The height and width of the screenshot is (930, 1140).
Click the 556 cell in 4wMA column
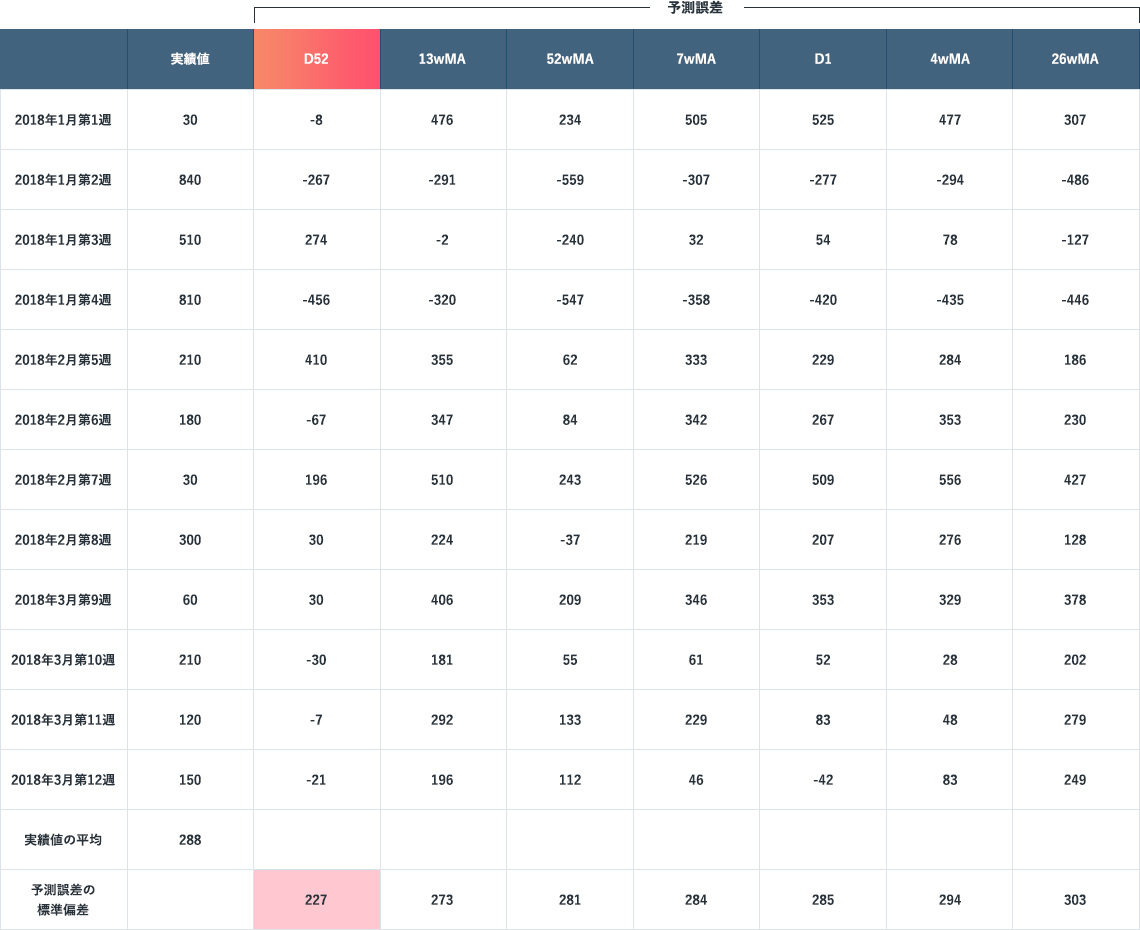point(950,480)
